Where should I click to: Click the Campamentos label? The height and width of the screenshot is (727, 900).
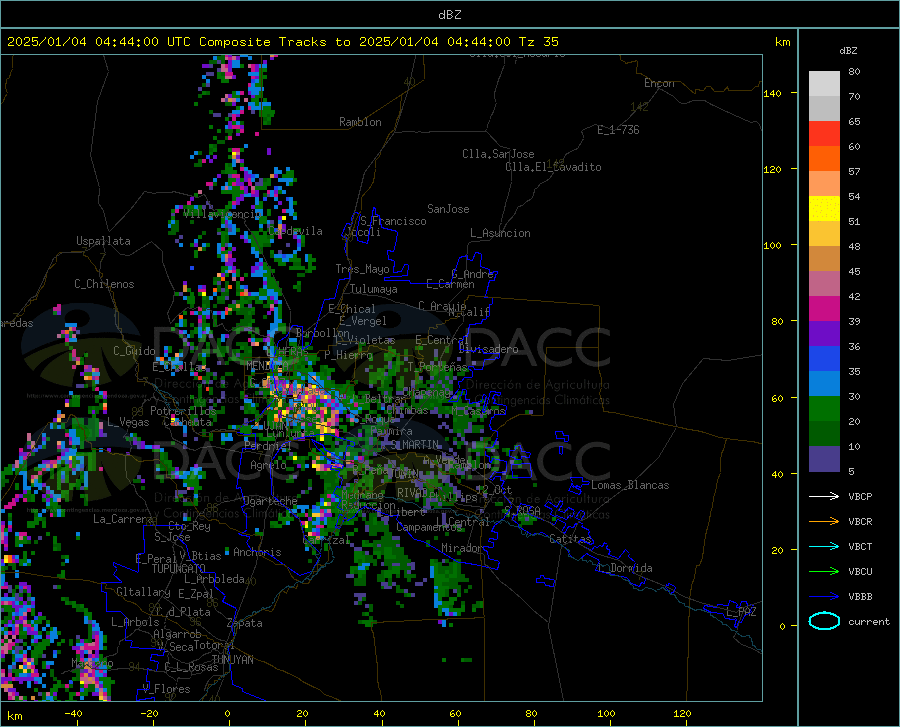429,527
